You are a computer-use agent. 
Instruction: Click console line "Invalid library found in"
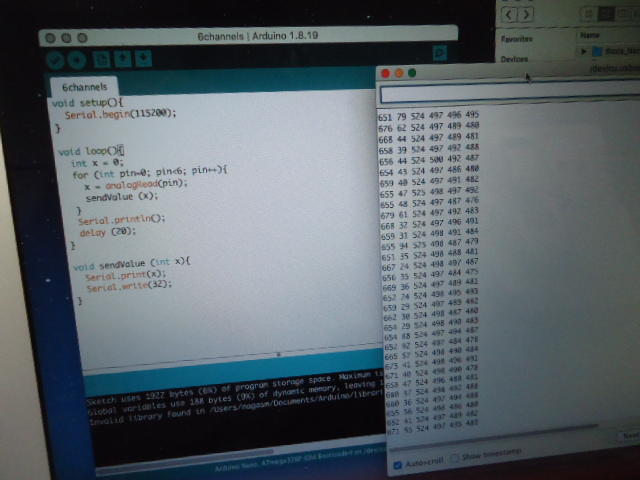(x=236, y=407)
